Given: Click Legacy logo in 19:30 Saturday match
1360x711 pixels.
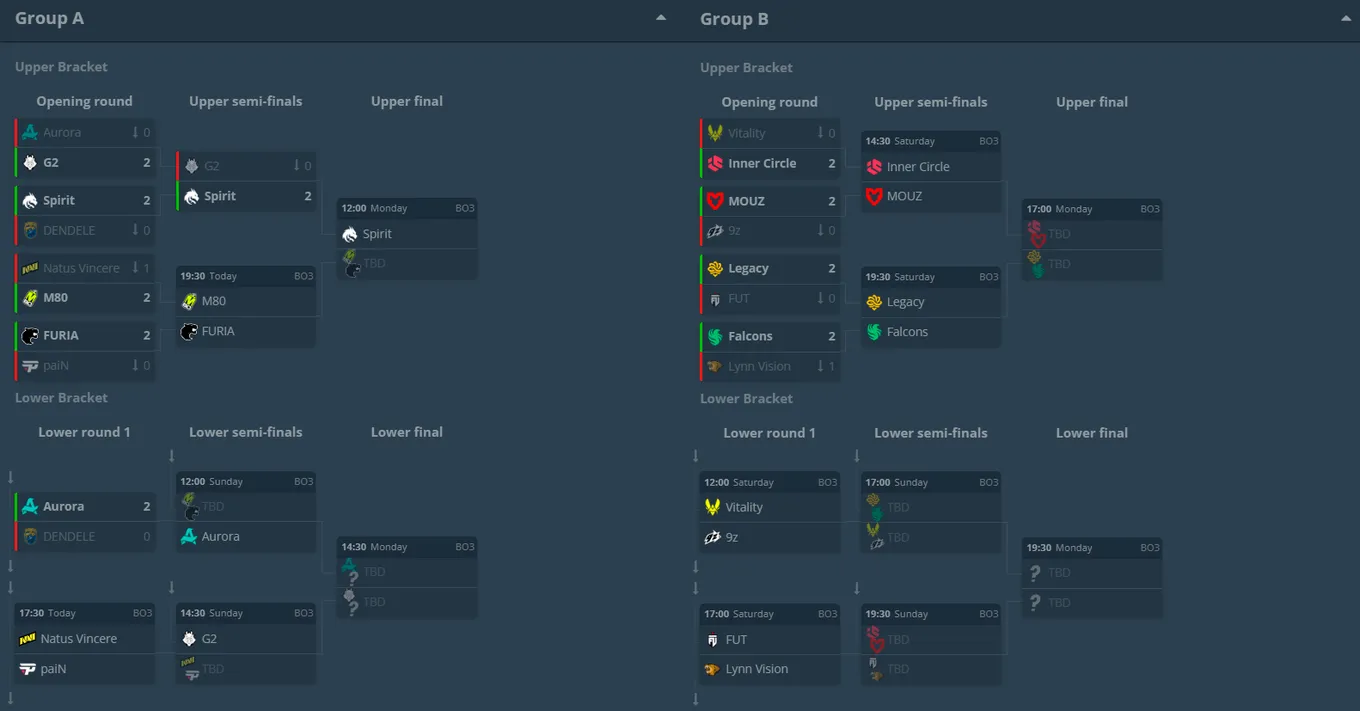Looking at the screenshot, I should (874, 302).
